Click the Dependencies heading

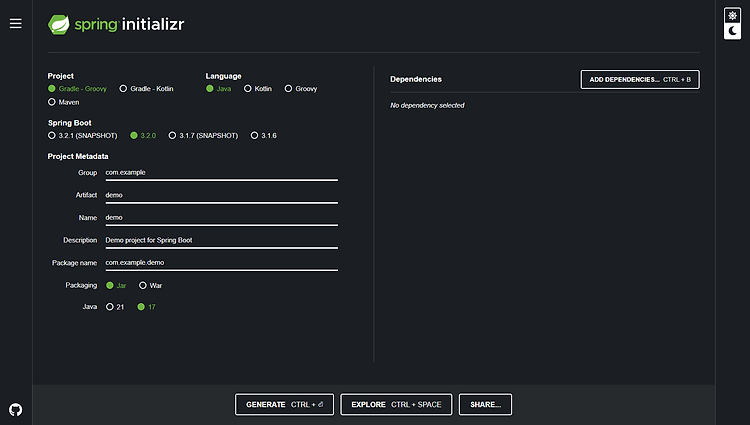(416, 79)
